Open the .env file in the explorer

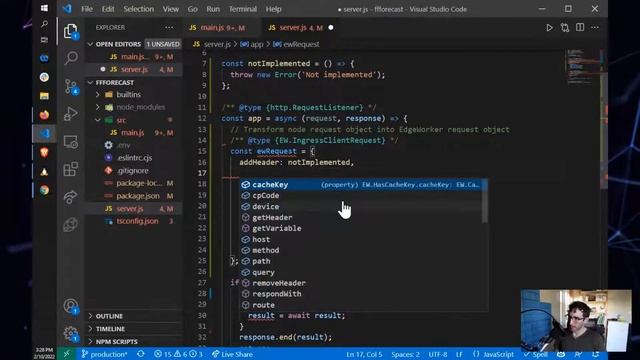(133, 145)
